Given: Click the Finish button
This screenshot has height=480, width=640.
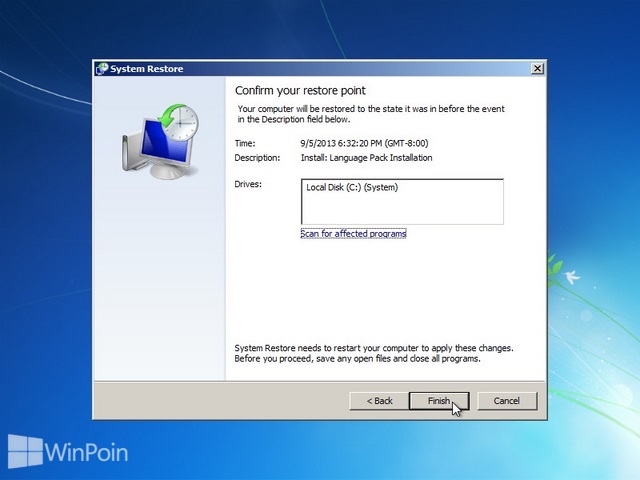Looking at the screenshot, I should (439, 401).
